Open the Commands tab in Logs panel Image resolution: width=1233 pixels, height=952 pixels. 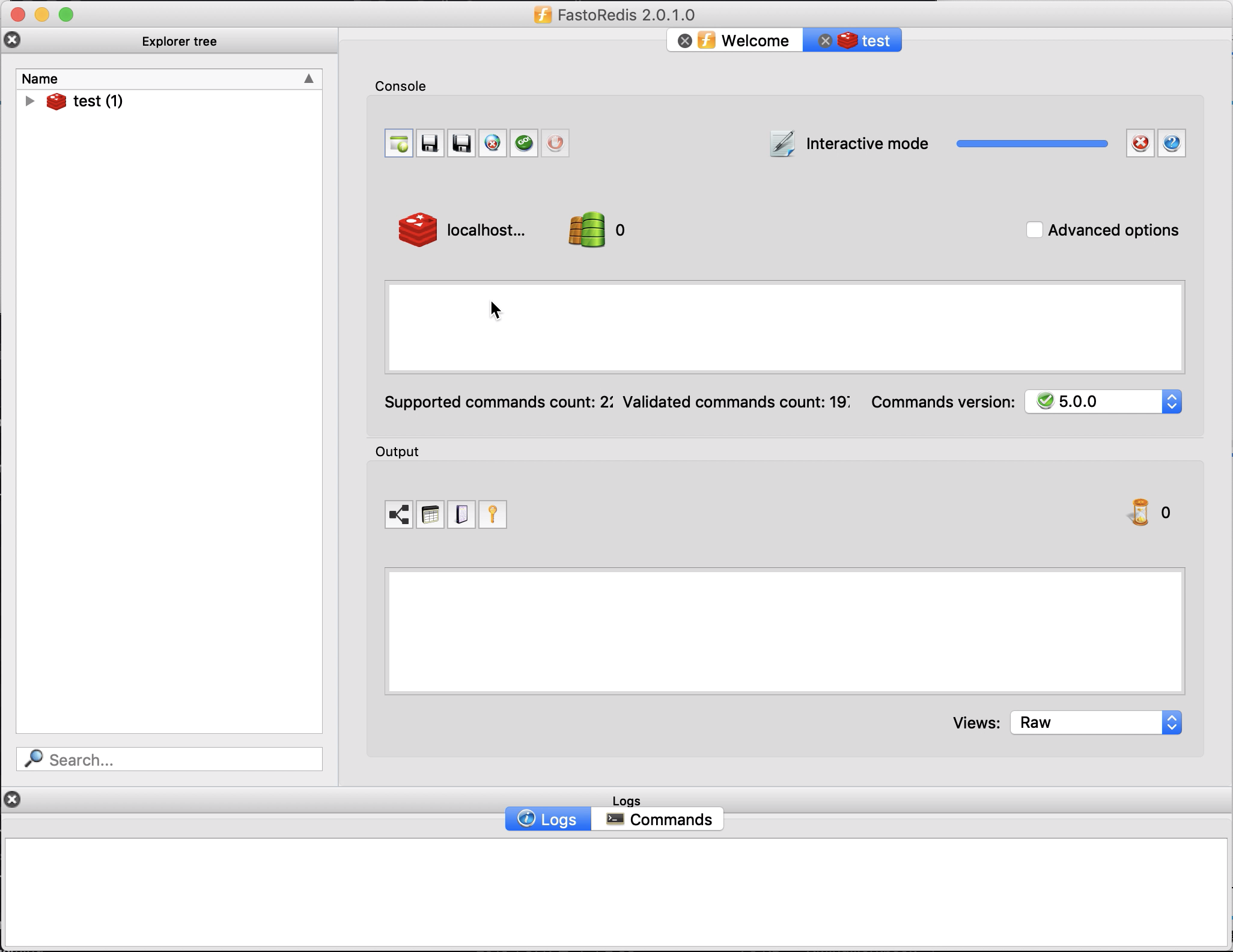point(658,819)
